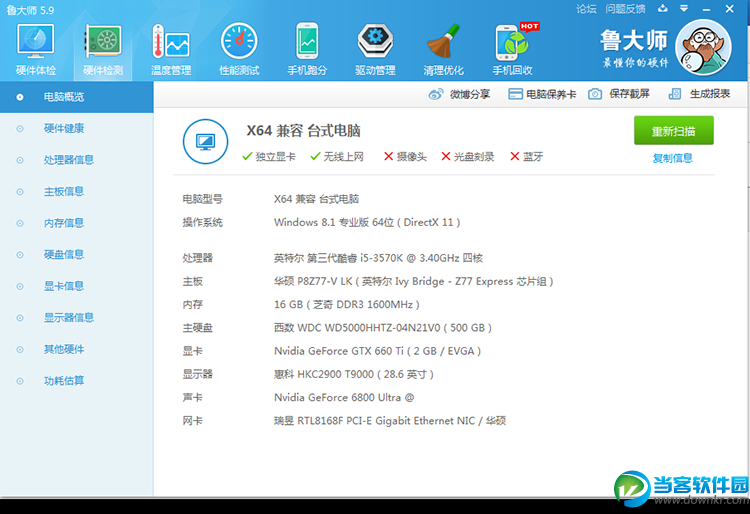Click the 保存截屏 camera icon
The height and width of the screenshot is (514, 750).
tap(595, 94)
